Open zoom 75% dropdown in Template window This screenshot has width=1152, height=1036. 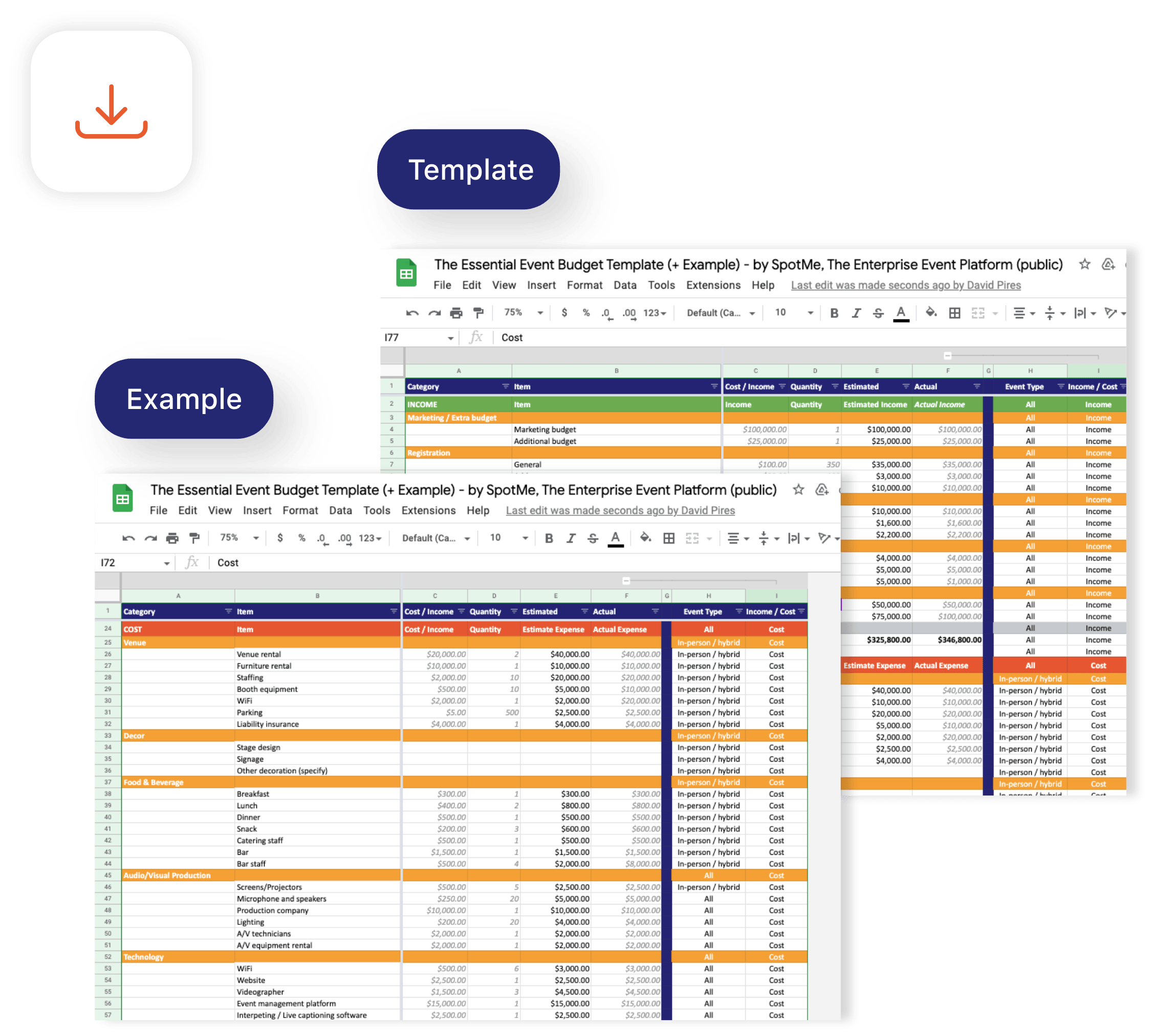(x=524, y=313)
